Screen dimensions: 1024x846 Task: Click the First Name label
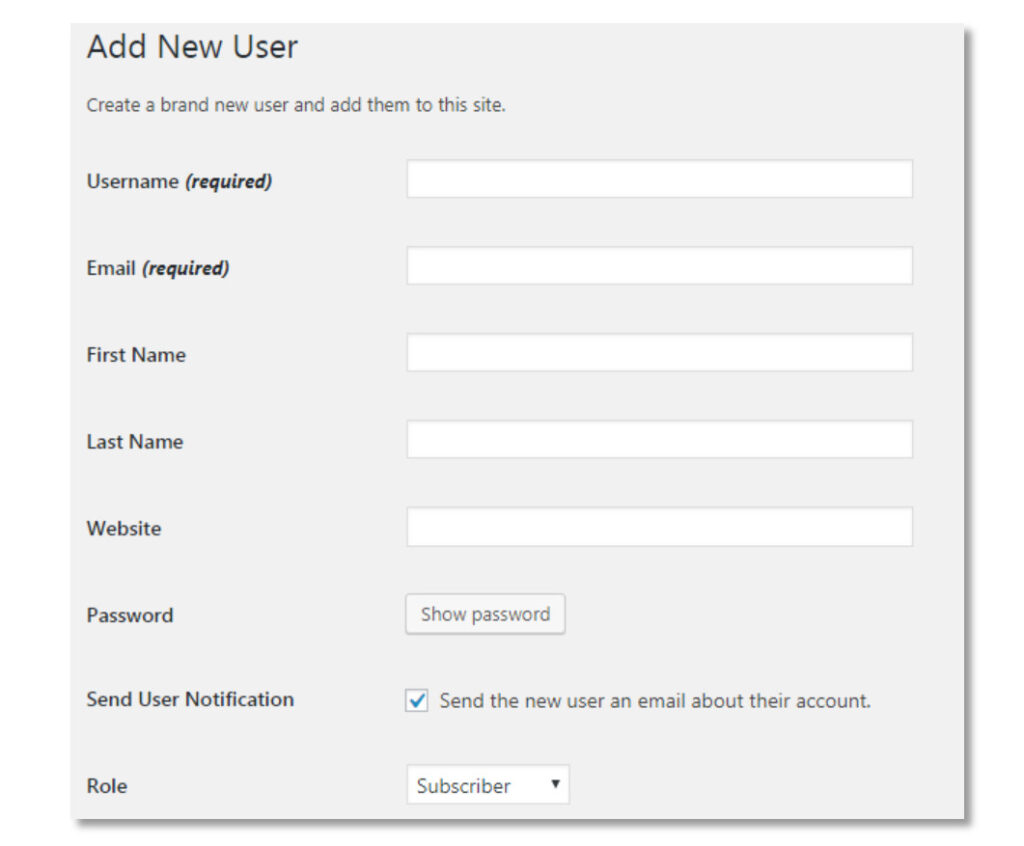(136, 354)
